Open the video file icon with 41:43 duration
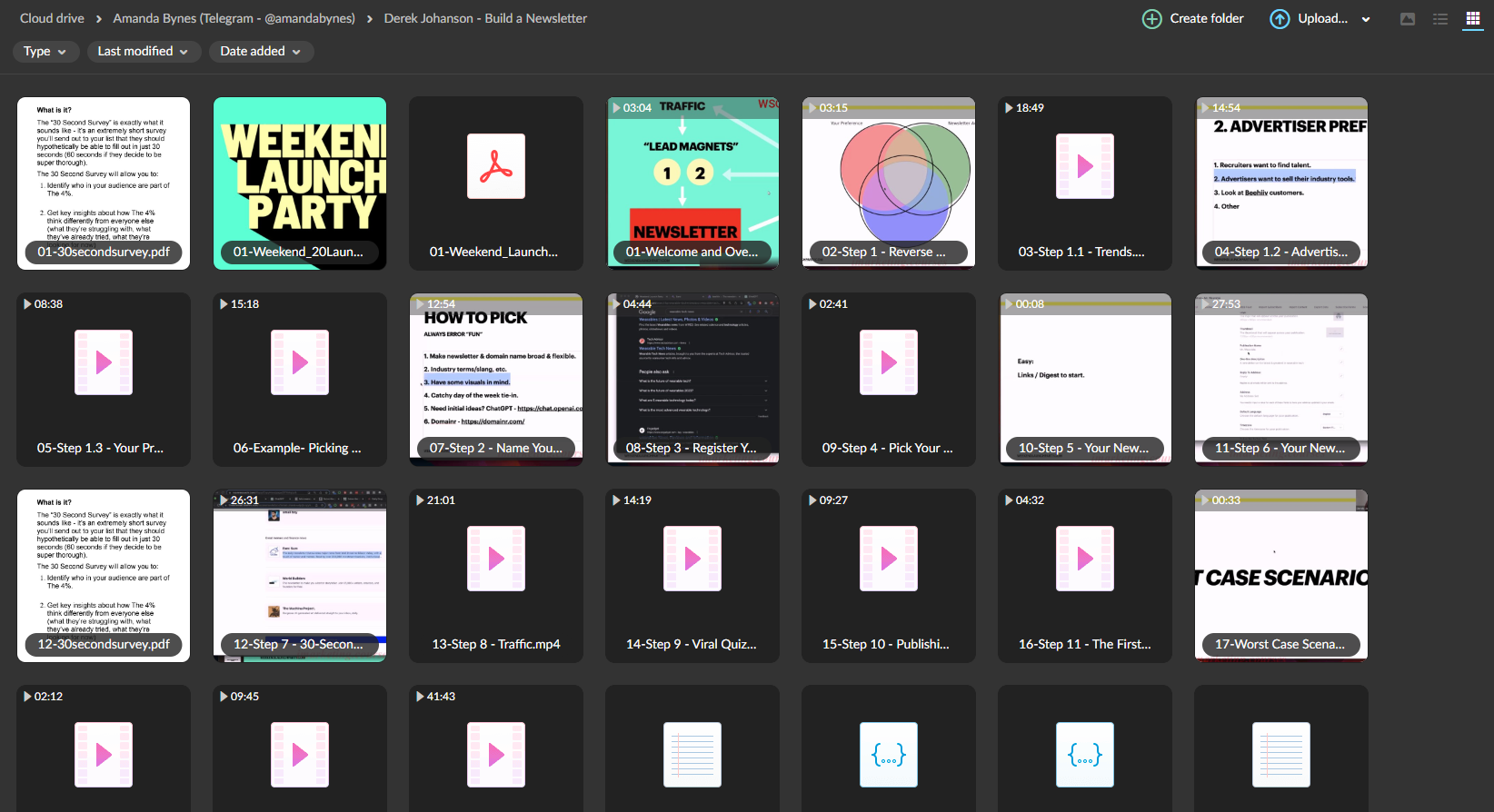The height and width of the screenshot is (812, 1494). tap(496, 755)
